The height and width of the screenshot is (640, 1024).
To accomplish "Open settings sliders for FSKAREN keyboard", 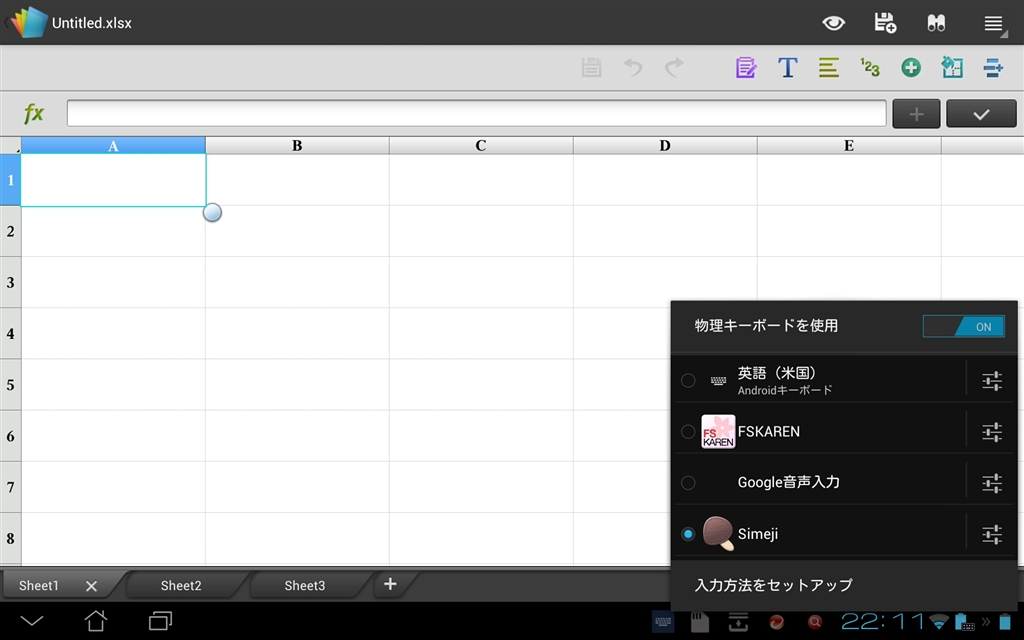I will point(991,432).
